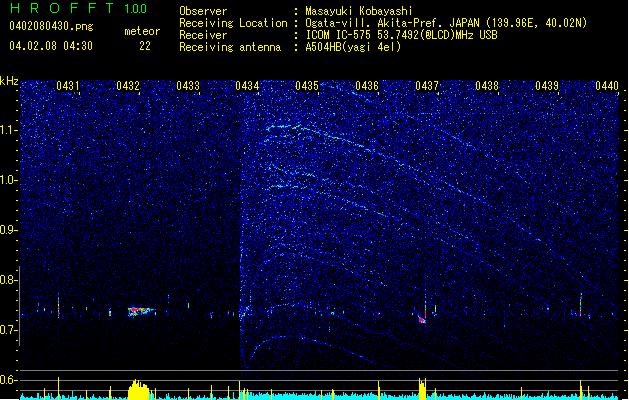
Task: Select the ICOM IC-575 53.7492 MHz USB text
Action: (402, 35)
